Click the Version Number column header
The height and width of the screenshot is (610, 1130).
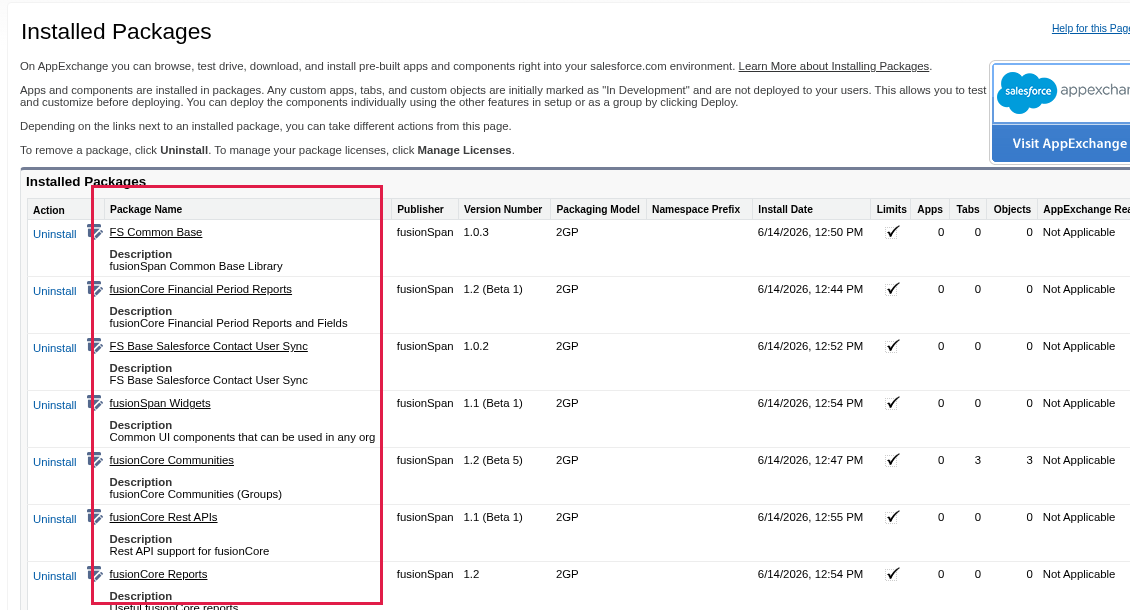[x=503, y=209]
